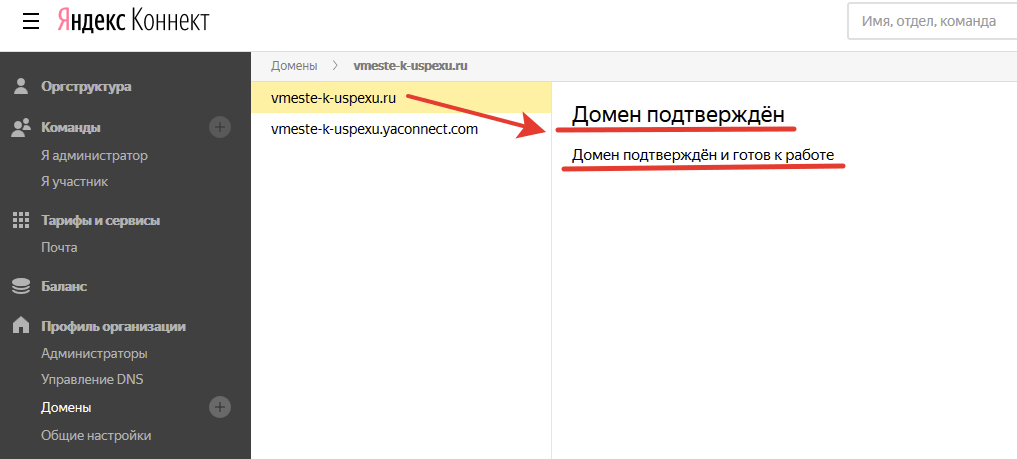
Task: Go to Администраторы page
Action: pos(94,353)
